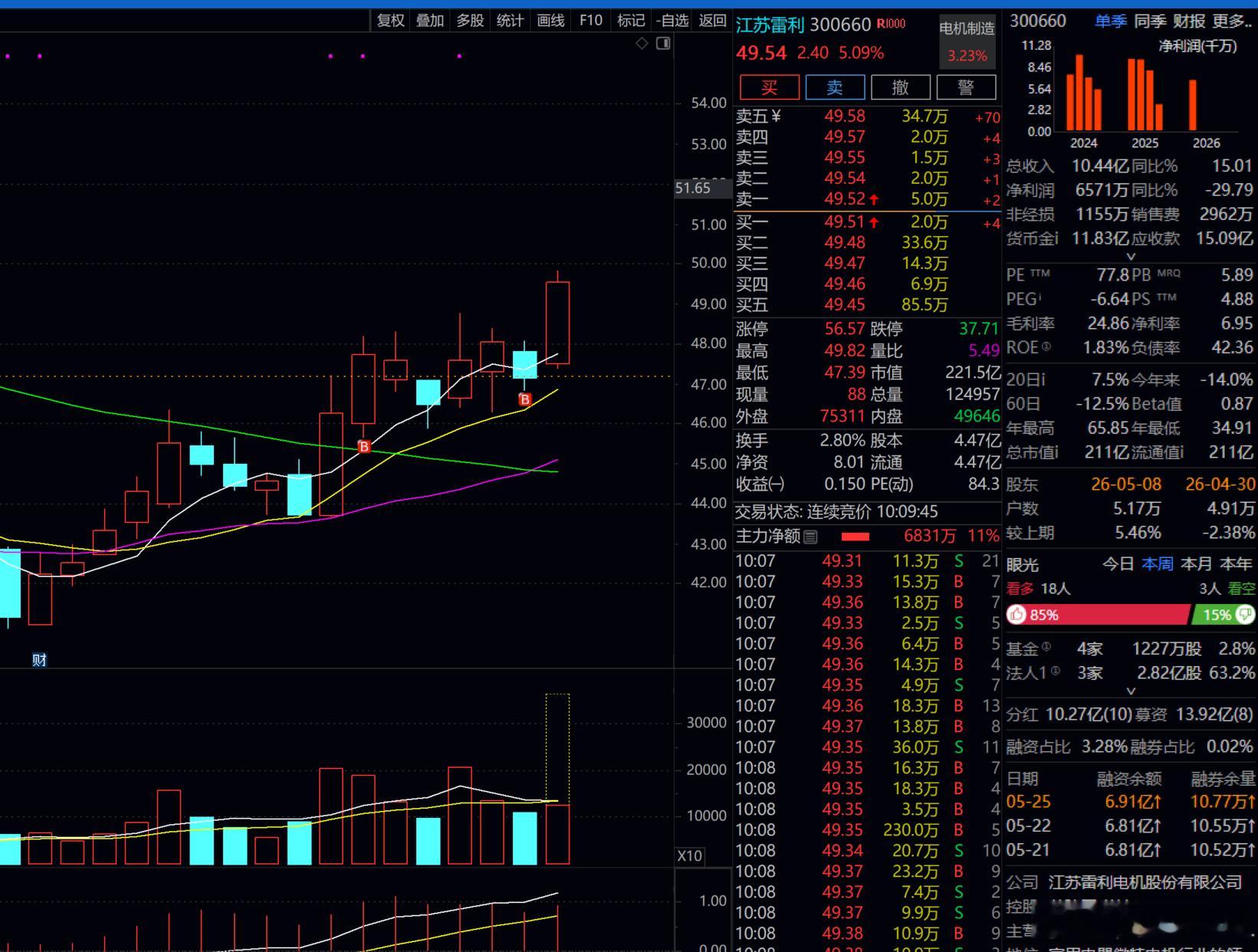Click the red up arrow on the 买一 row

[x=874, y=222]
